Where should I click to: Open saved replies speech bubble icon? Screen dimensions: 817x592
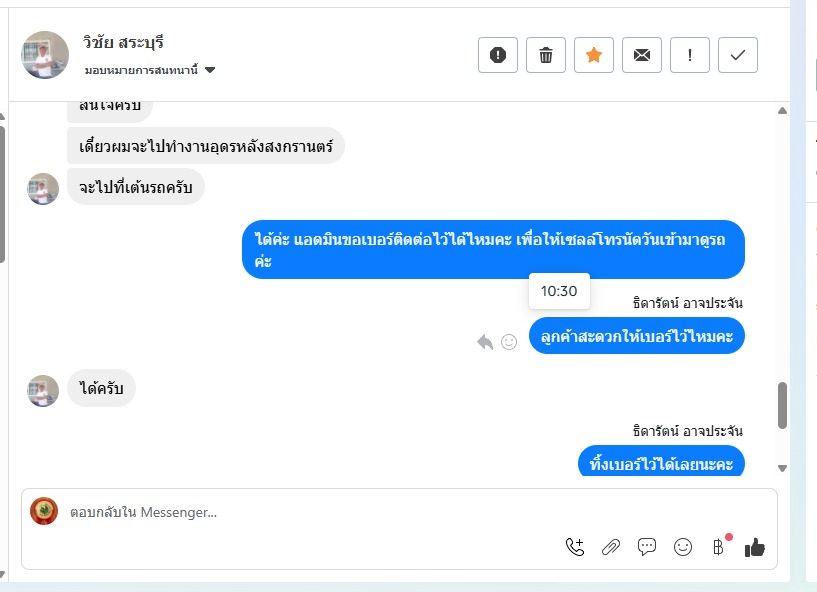tap(647, 547)
